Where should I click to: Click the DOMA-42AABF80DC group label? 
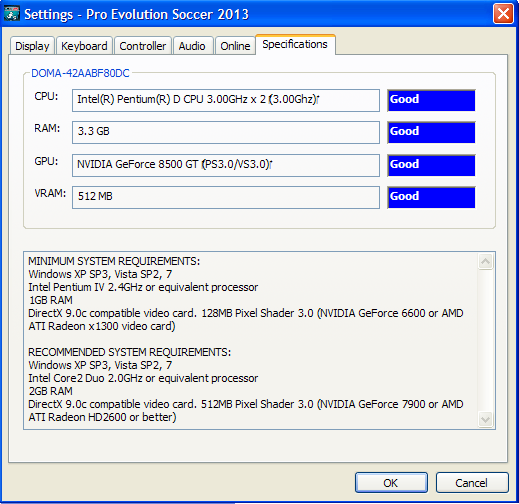80,73
